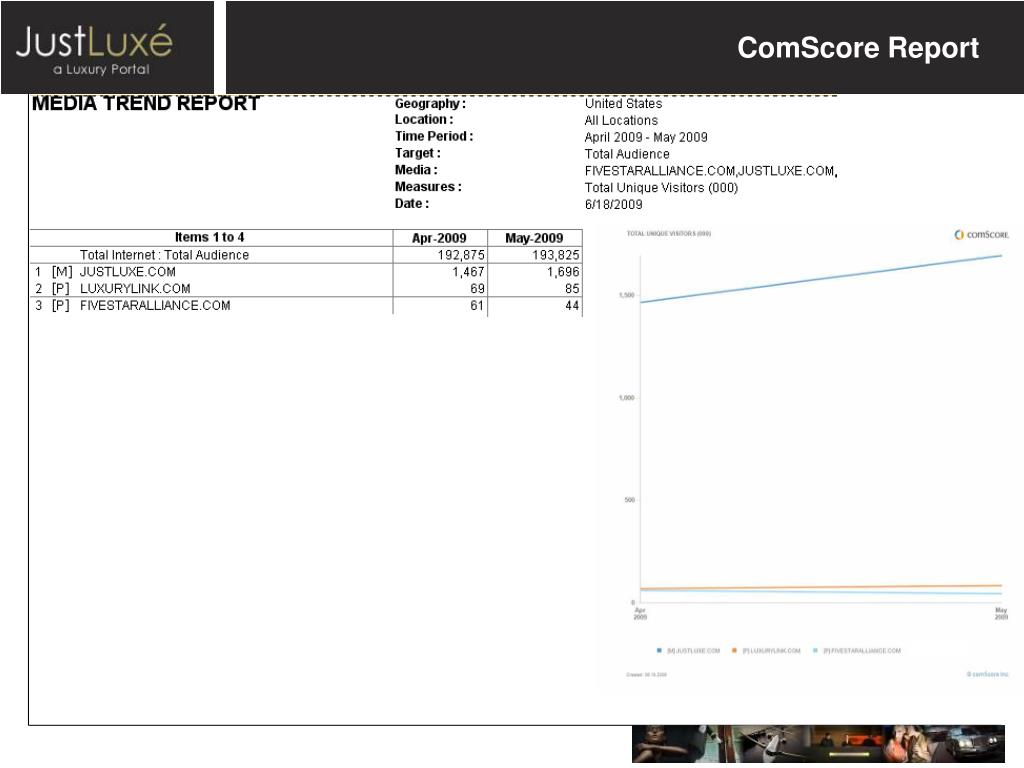Select the 'Time Period :' label

click(x=434, y=136)
